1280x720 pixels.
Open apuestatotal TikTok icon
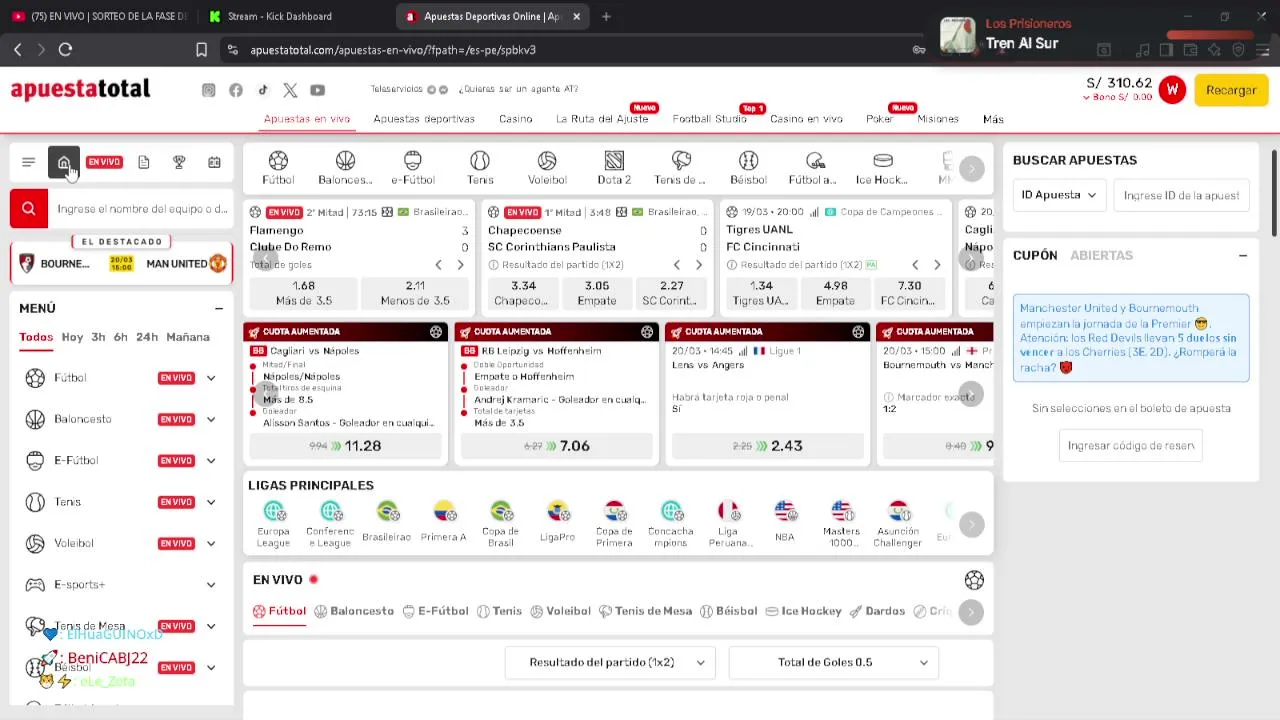(263, 90)
